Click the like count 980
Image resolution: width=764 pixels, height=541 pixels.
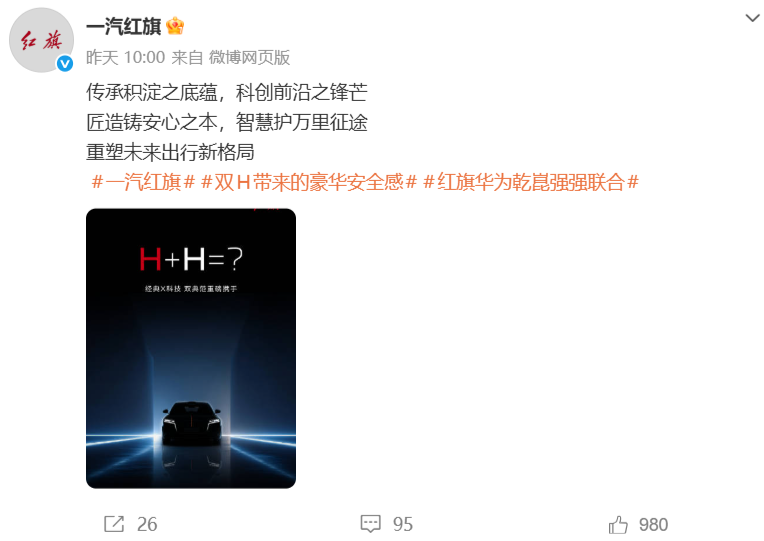point(653,524)
